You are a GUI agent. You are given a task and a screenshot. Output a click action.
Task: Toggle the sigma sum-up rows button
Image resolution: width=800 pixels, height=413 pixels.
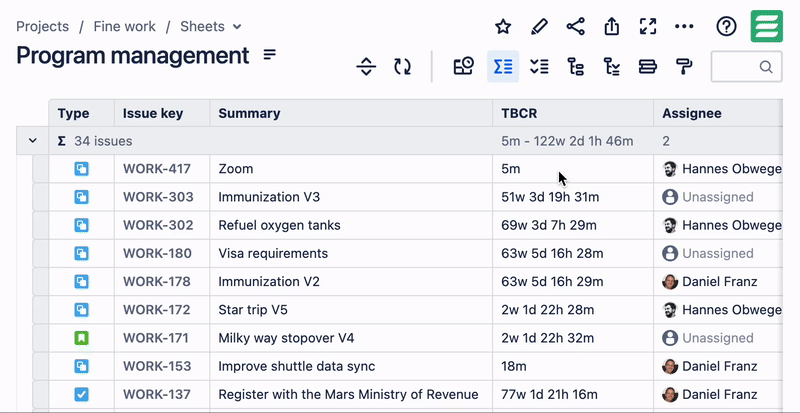click(x=503, y=66)
